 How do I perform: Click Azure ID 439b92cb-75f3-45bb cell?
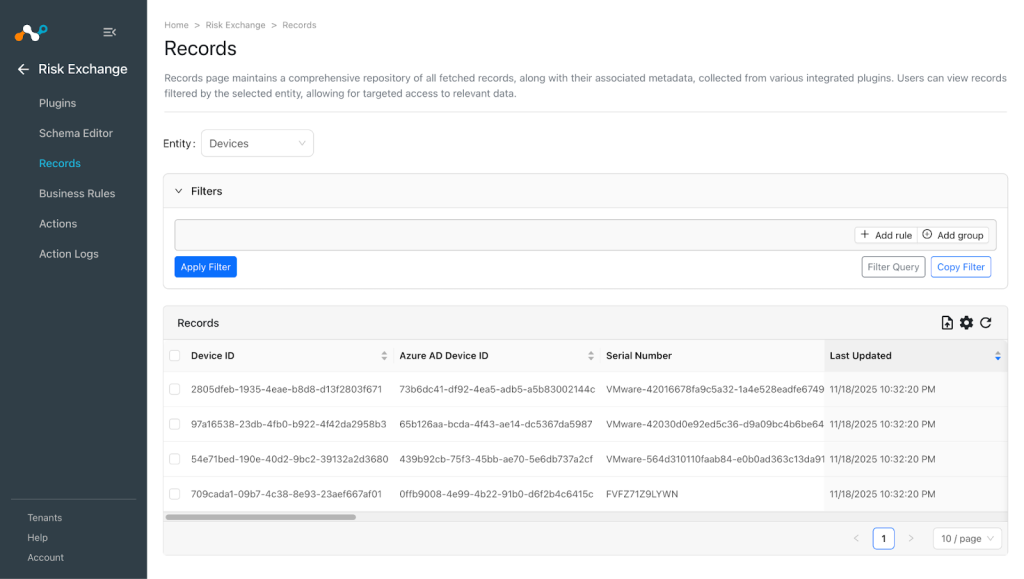click(x=496, y=459)
